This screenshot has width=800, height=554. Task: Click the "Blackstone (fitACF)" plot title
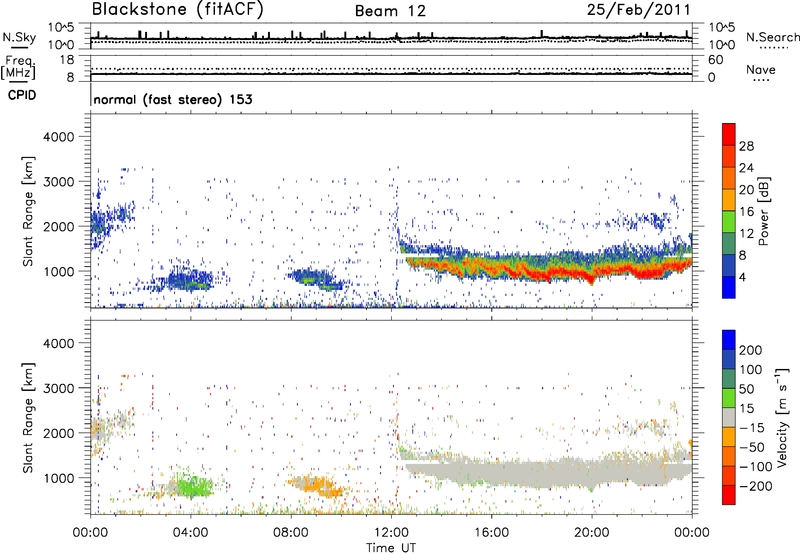coord(178,9)
